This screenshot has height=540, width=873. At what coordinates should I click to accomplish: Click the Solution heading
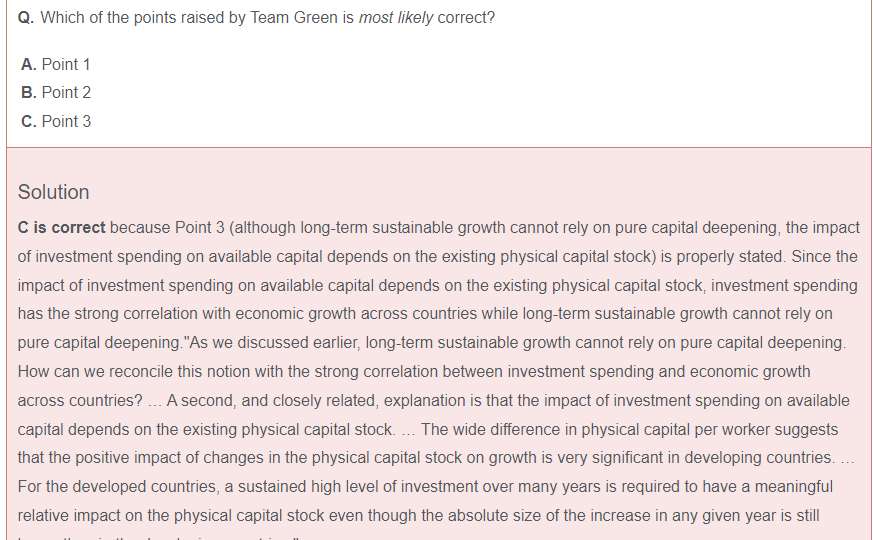[53, 192]
